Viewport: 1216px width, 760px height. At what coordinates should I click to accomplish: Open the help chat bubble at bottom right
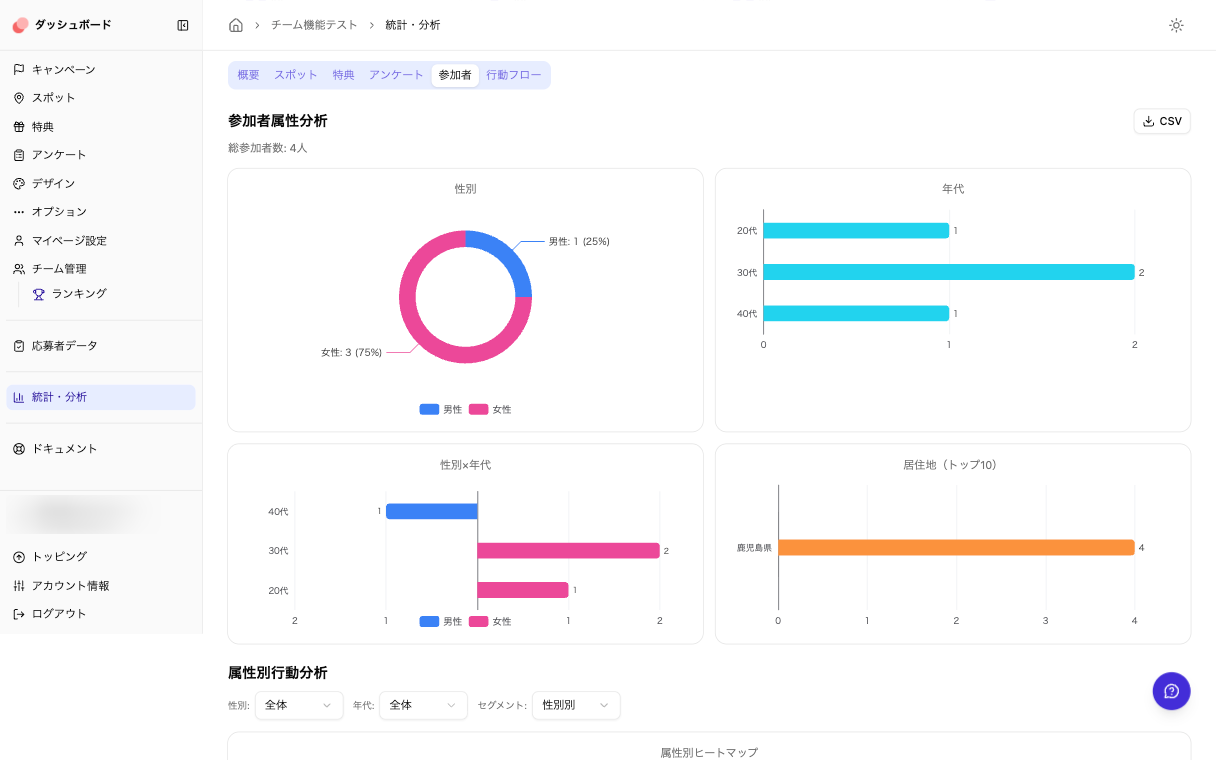point(1171,691)
